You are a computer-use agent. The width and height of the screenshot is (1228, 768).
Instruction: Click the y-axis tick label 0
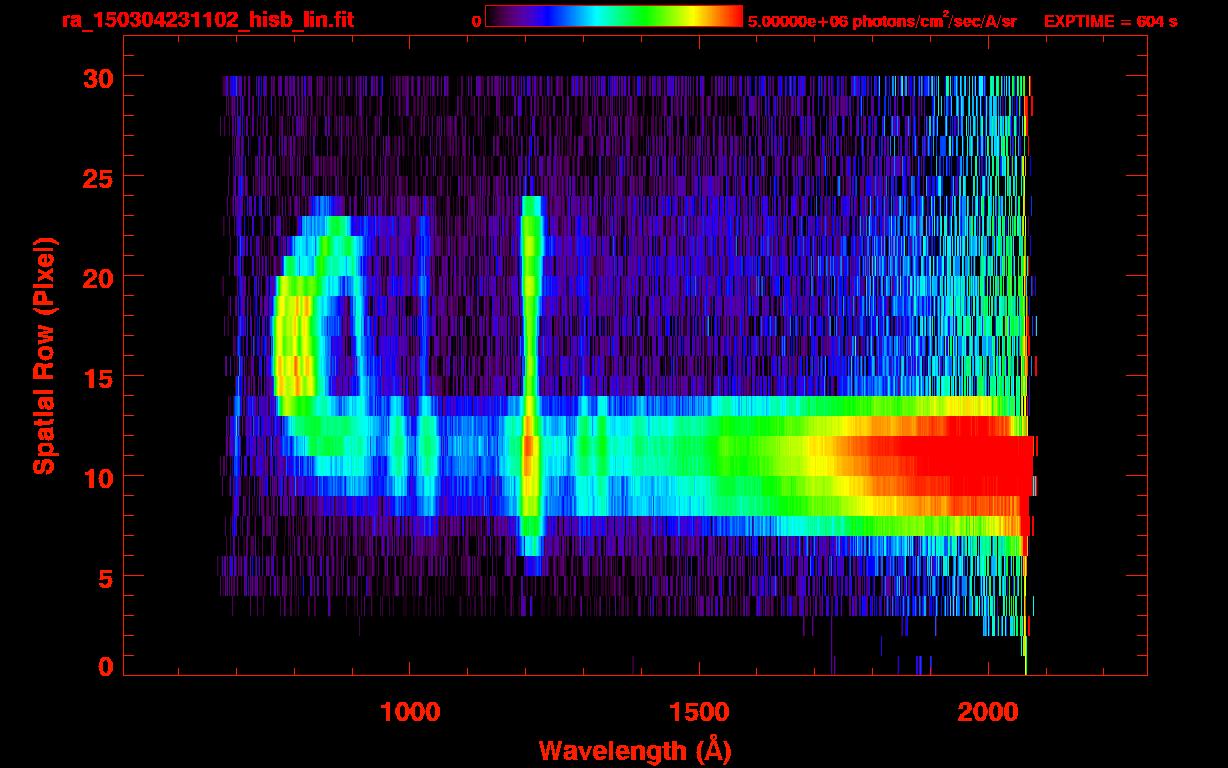point(104,665)
